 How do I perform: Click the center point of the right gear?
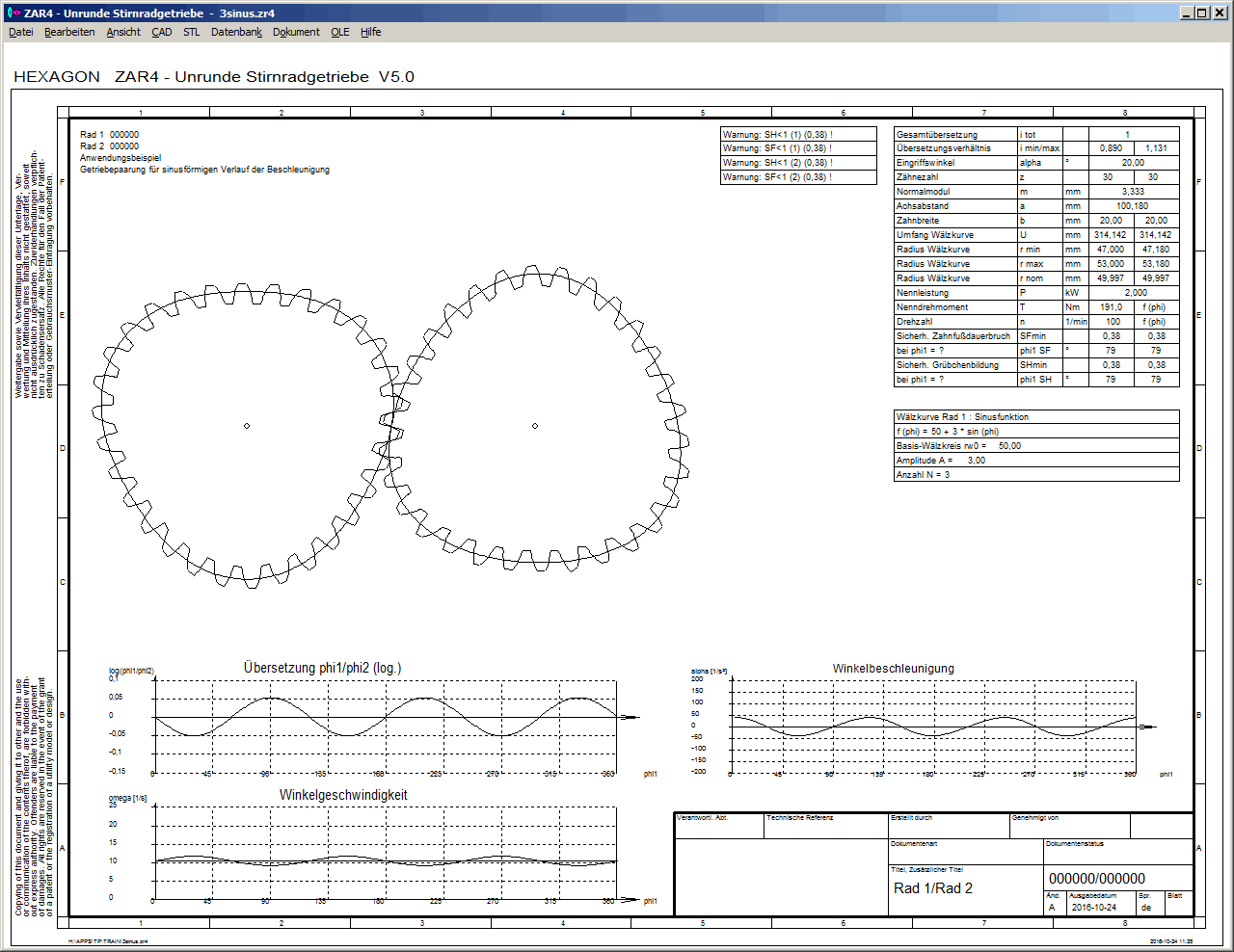[535, 426]
